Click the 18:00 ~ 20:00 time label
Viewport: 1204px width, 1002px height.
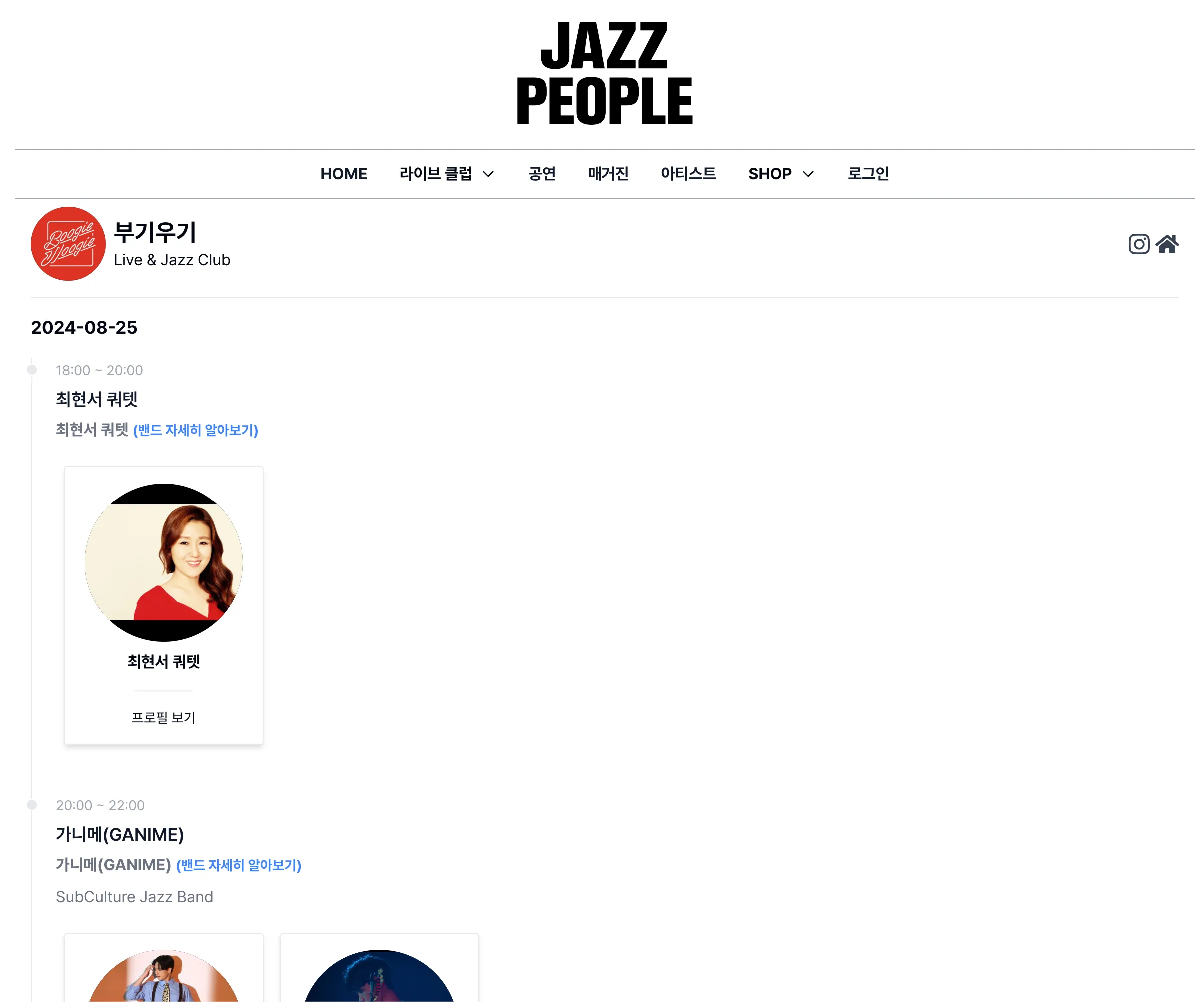pyautogui.click(x=99, y=370)
